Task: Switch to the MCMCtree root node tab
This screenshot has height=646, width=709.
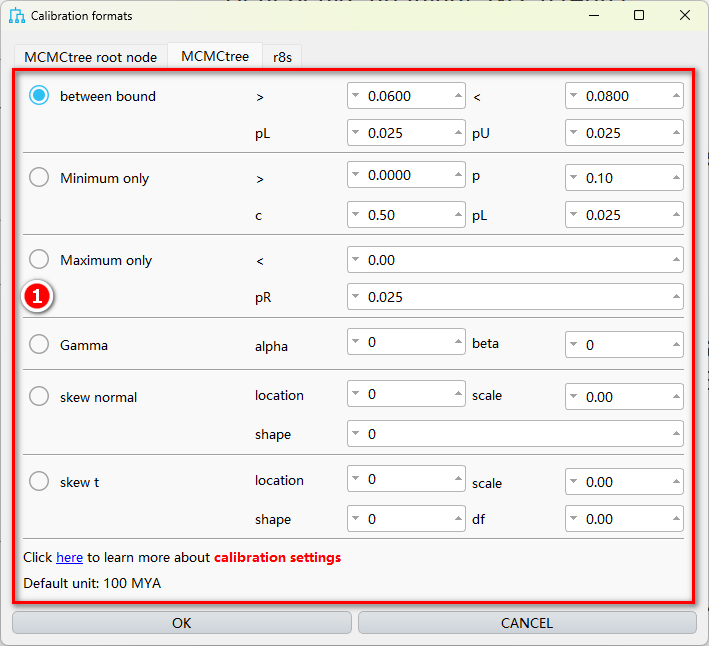Action: [x=90, y=57]
